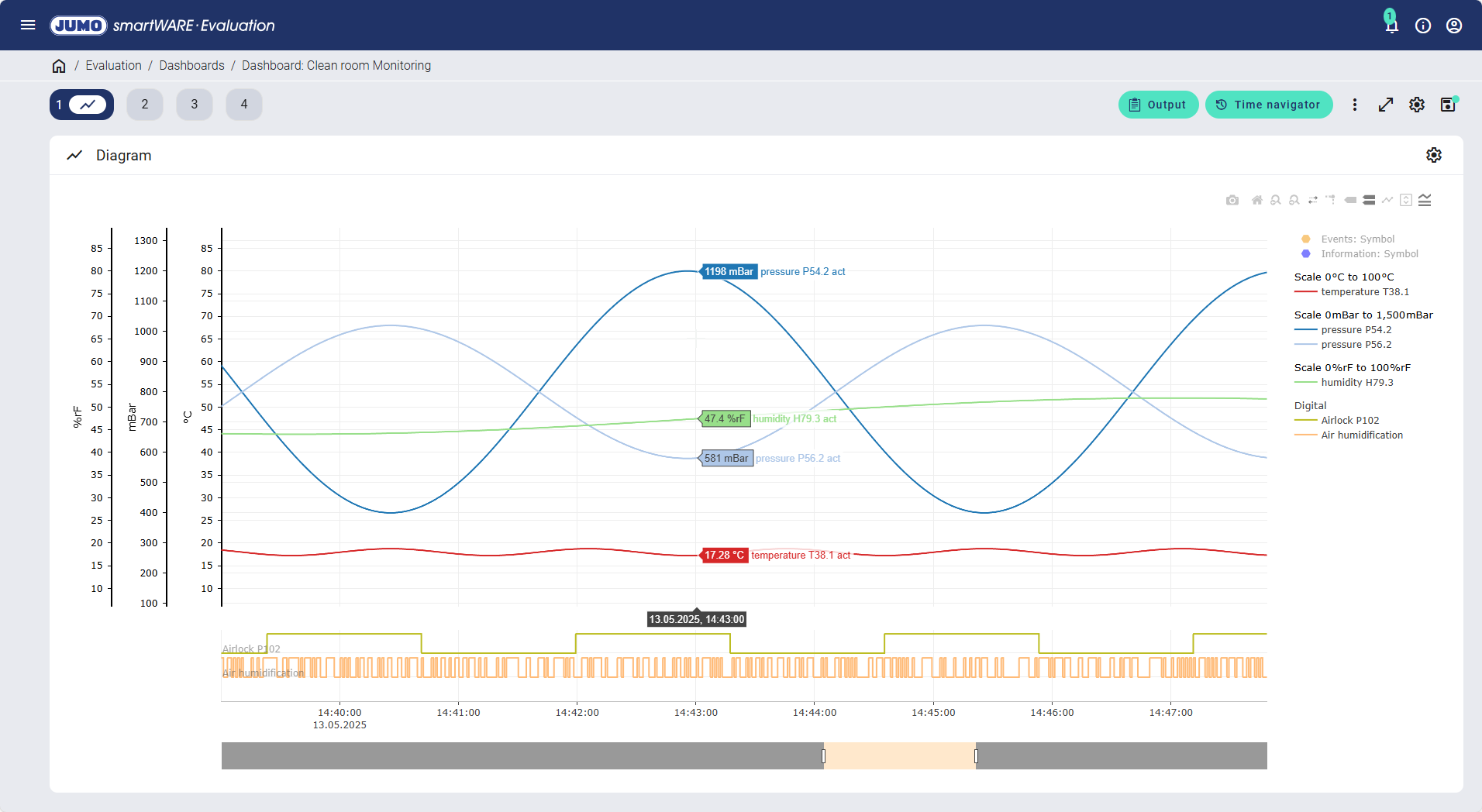Open the hamburger navigation menu
This screenshot has height=812, width=1482.
coord(28,26)
